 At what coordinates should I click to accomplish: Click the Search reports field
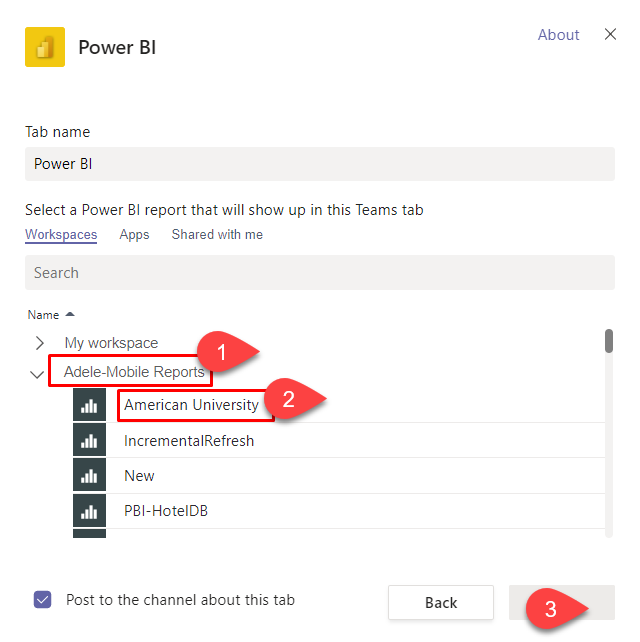tap(320, 273)
